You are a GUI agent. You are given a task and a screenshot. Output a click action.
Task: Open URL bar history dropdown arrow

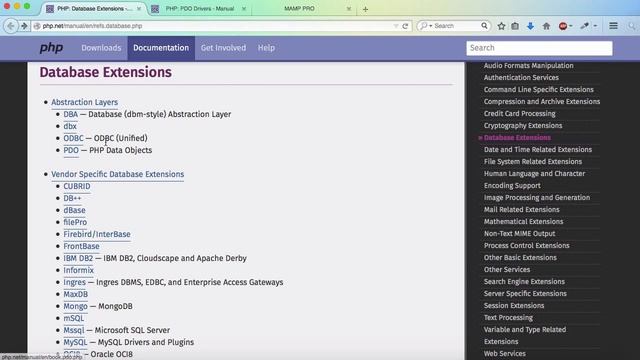point(396,26)
